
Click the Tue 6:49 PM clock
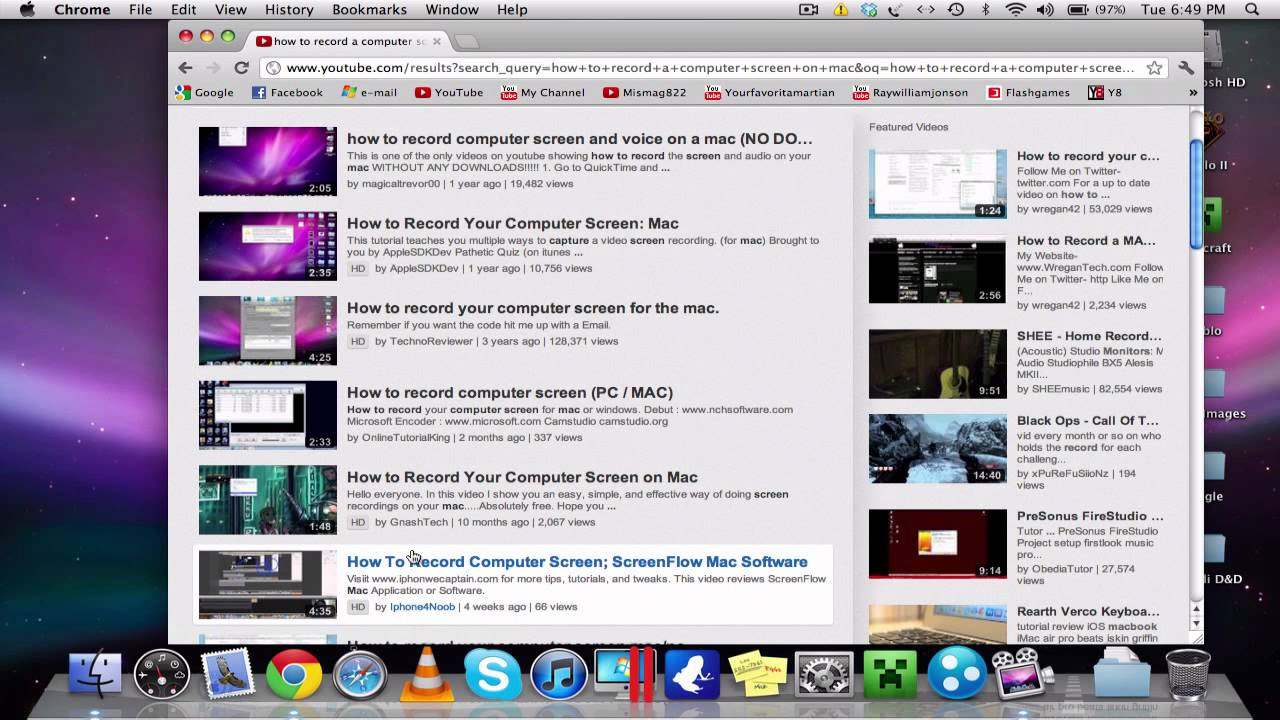tap(1183, 10)
